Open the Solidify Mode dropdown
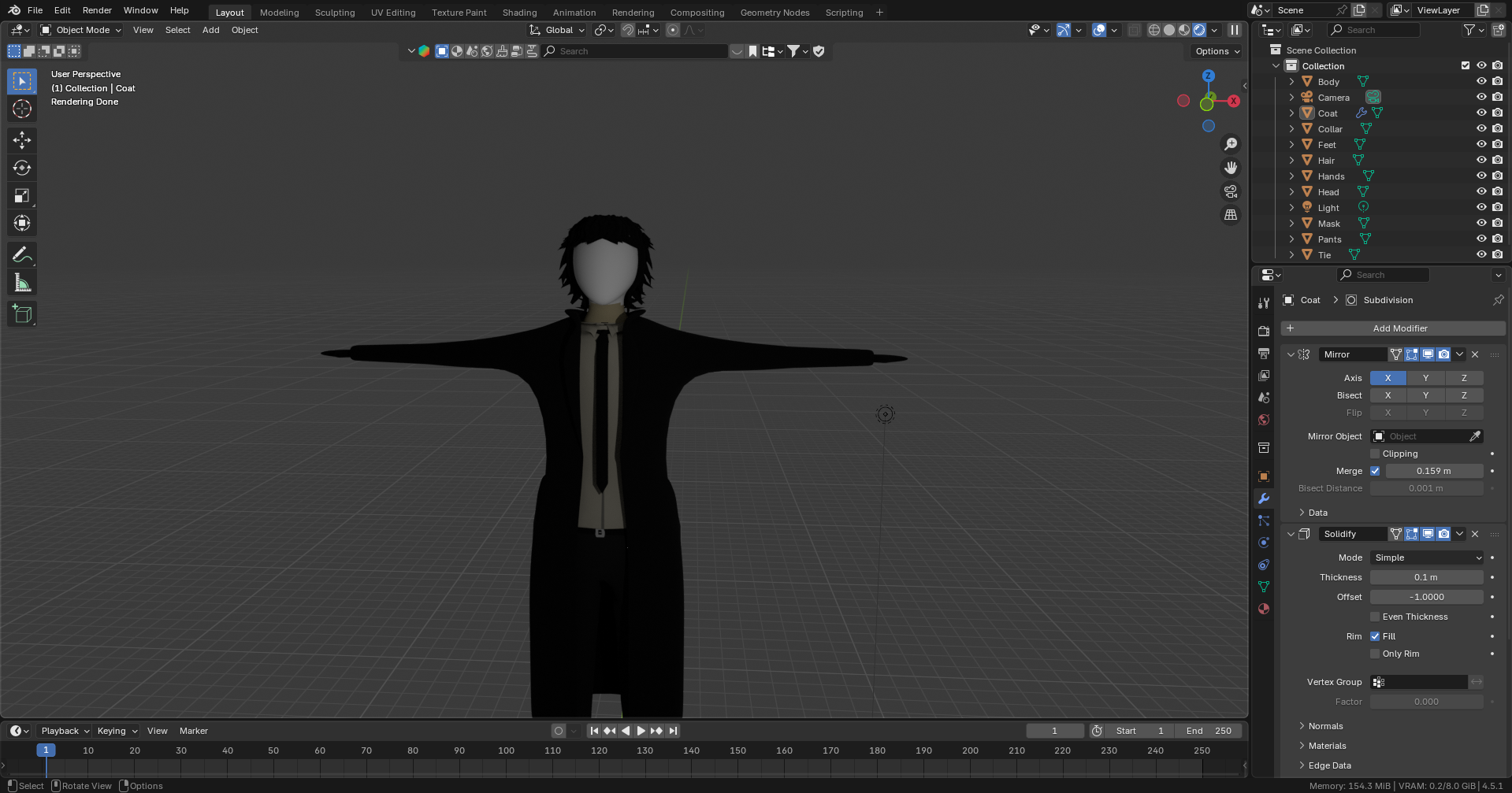This screenshot has width=1512, height=793. point(1426,558)
